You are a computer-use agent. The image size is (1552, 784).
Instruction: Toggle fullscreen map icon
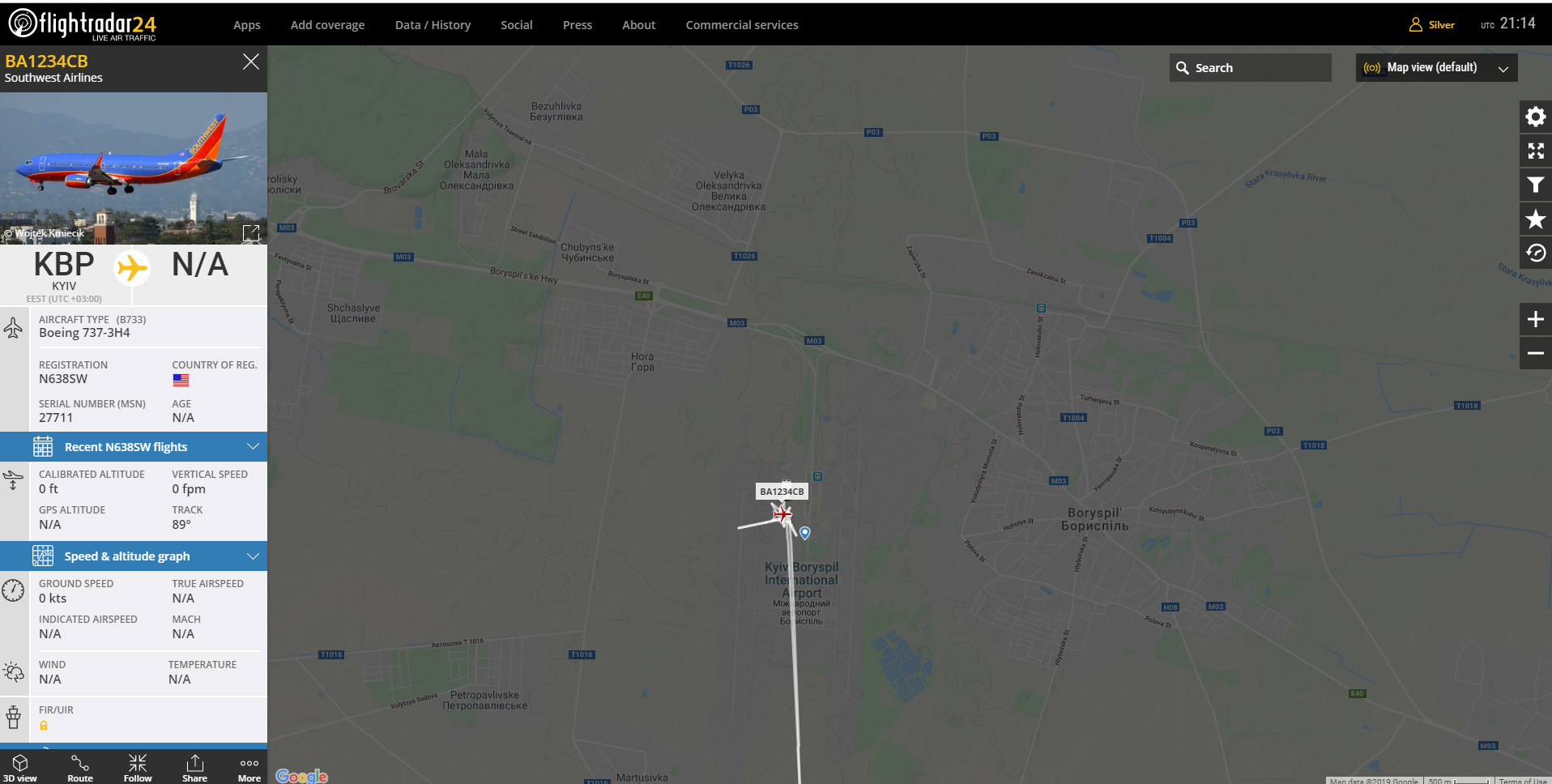(1535, 151)
